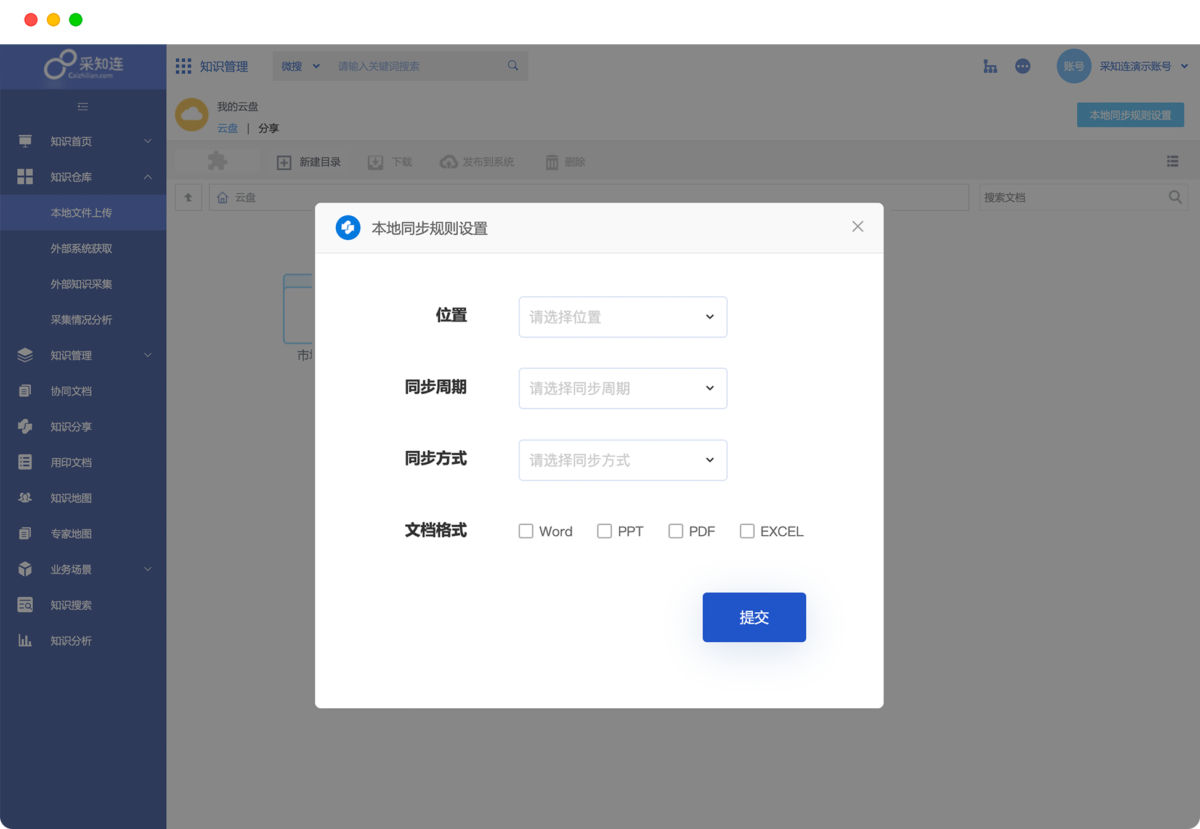1200x829 pixels.
Task: Expand the sidebar 知识管理 chevron
Action: point(148,355)
